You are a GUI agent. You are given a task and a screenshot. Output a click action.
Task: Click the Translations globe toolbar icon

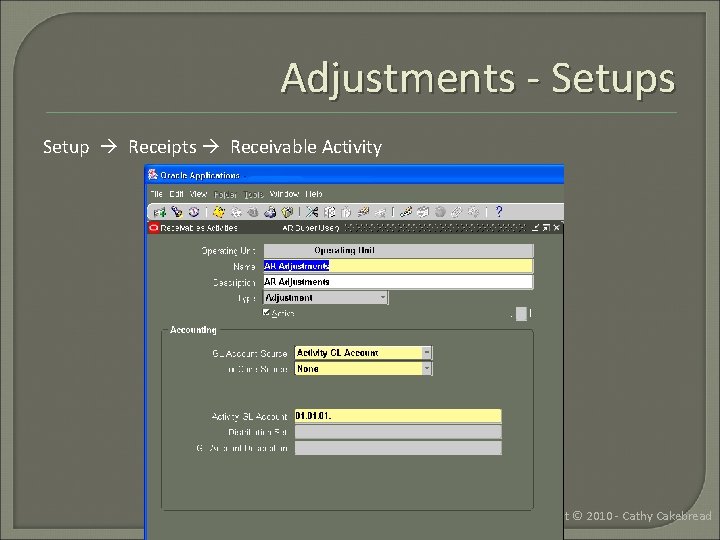tap(440, 212)
